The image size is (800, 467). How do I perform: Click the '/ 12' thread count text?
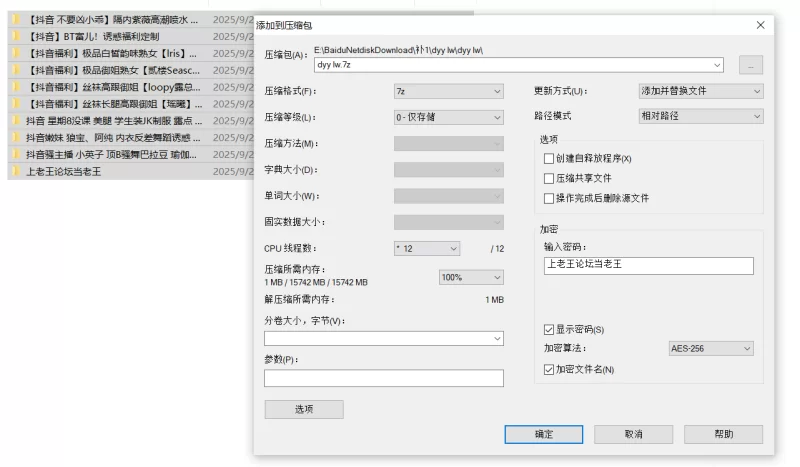click(497, 249)
